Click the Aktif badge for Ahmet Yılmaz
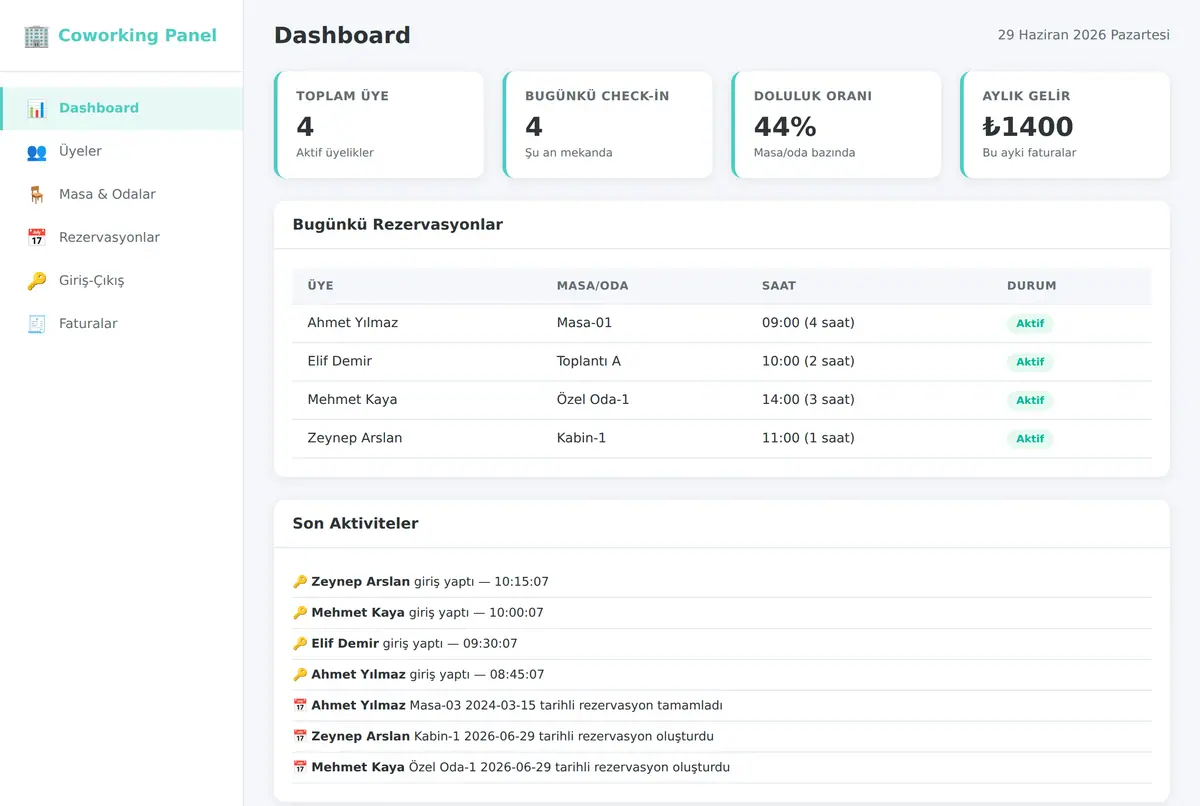1200x806 pixels. tap(1030, 324)
